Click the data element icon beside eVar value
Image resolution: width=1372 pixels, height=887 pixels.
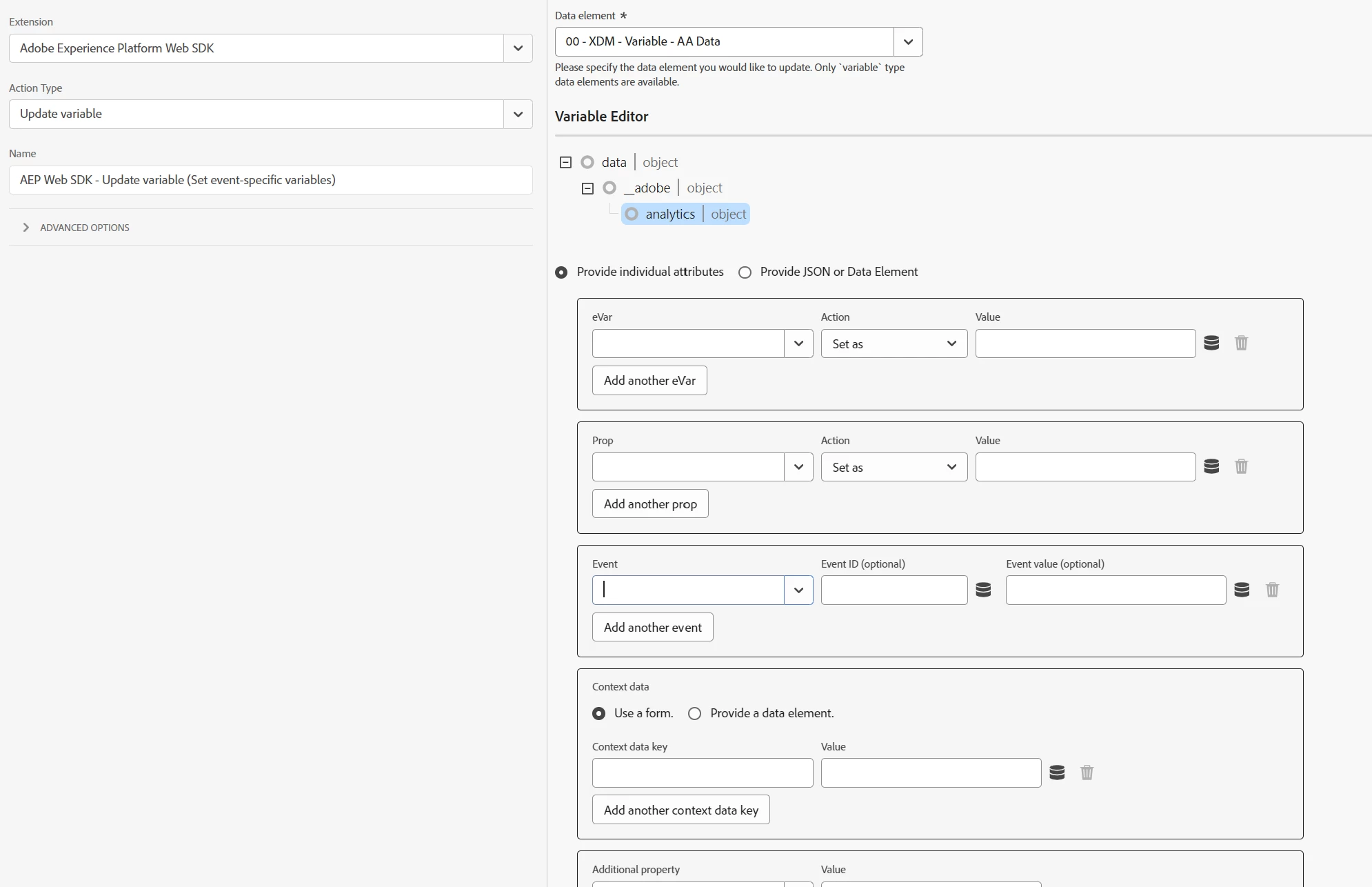(1211, 343)
